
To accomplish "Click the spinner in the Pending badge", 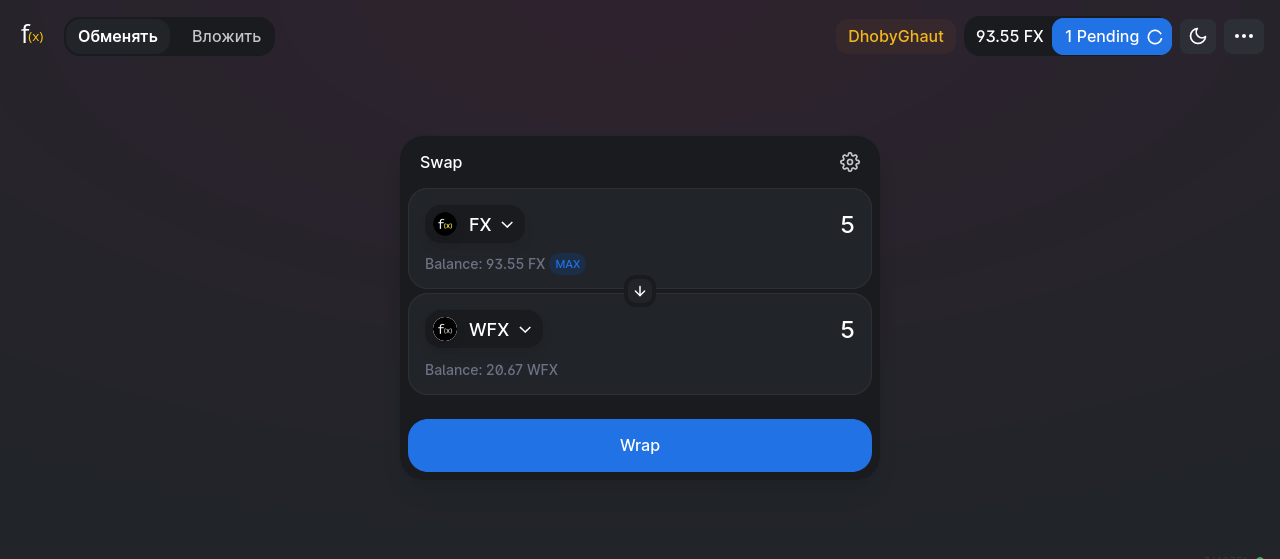I will point(1154,37).
